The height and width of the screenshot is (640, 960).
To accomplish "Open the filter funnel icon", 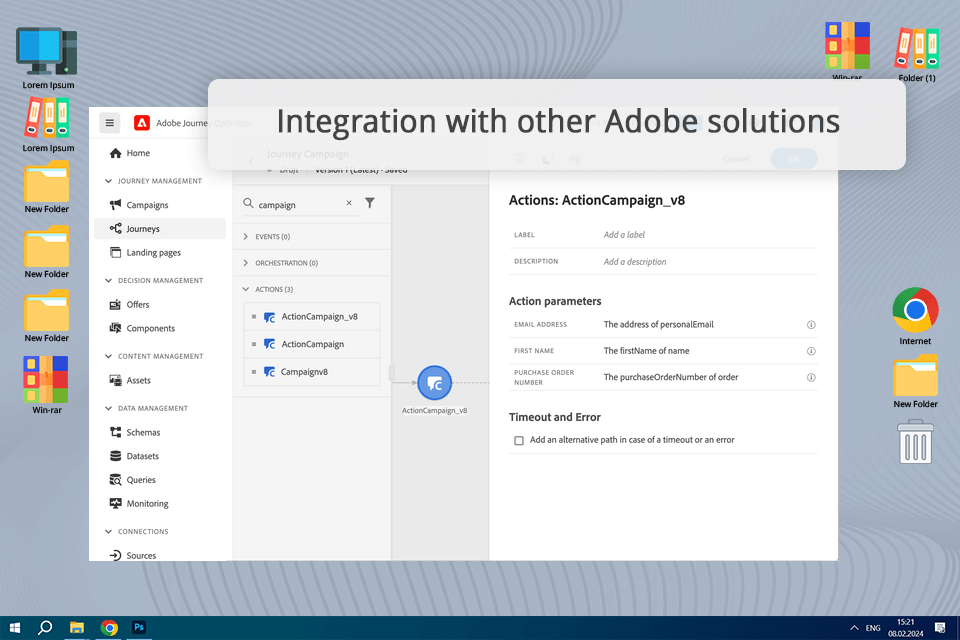I will pos(370,203).
